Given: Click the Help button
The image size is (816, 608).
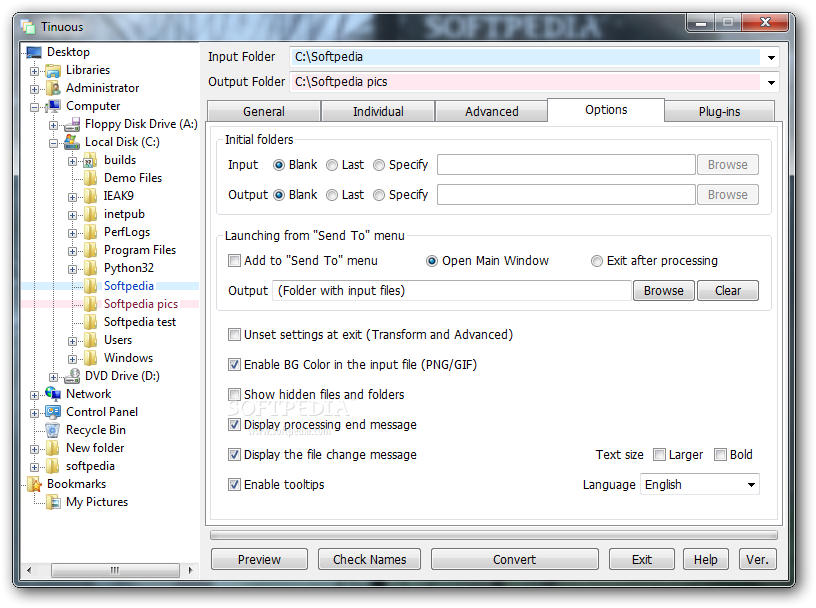Looking at the screenshot, I should pyautogui.click(x=706, y=560).
